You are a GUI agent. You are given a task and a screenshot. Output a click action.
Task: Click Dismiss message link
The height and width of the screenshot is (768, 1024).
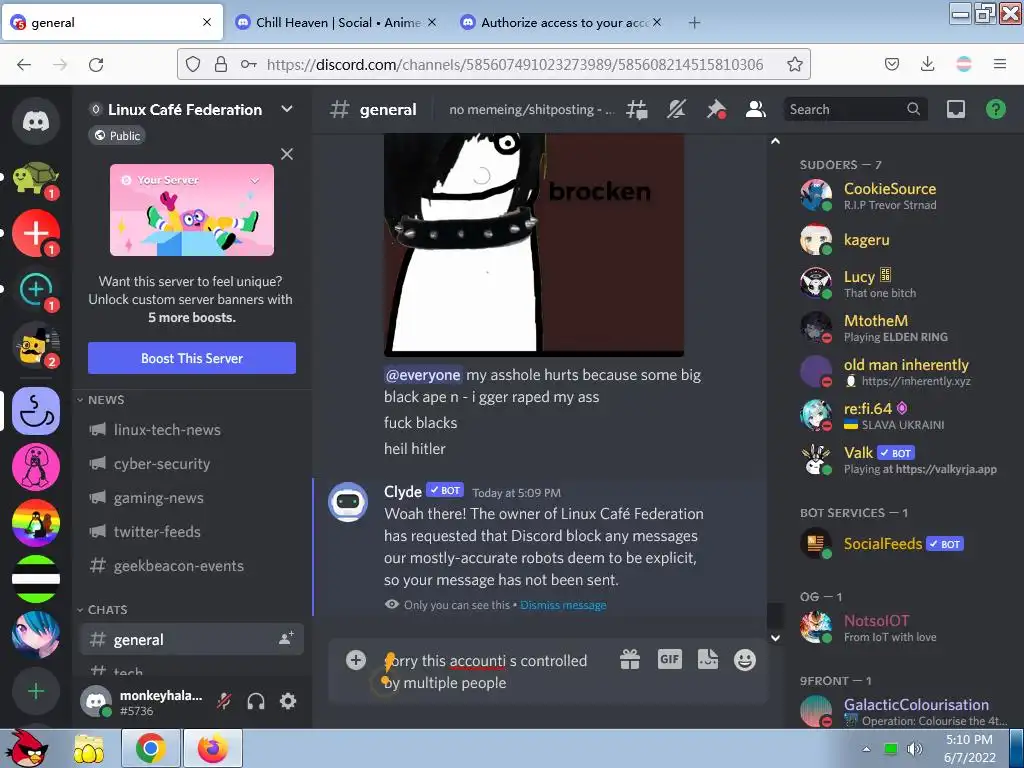coord(563,605)
